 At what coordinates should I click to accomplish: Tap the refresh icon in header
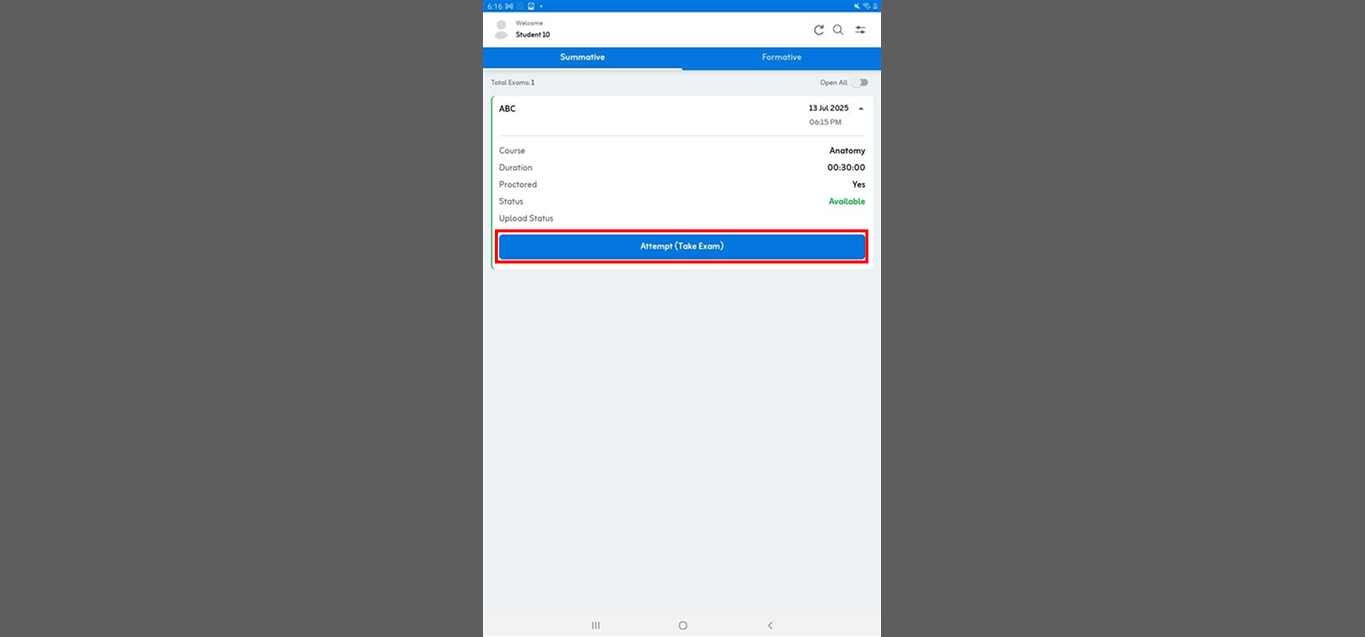819,30
